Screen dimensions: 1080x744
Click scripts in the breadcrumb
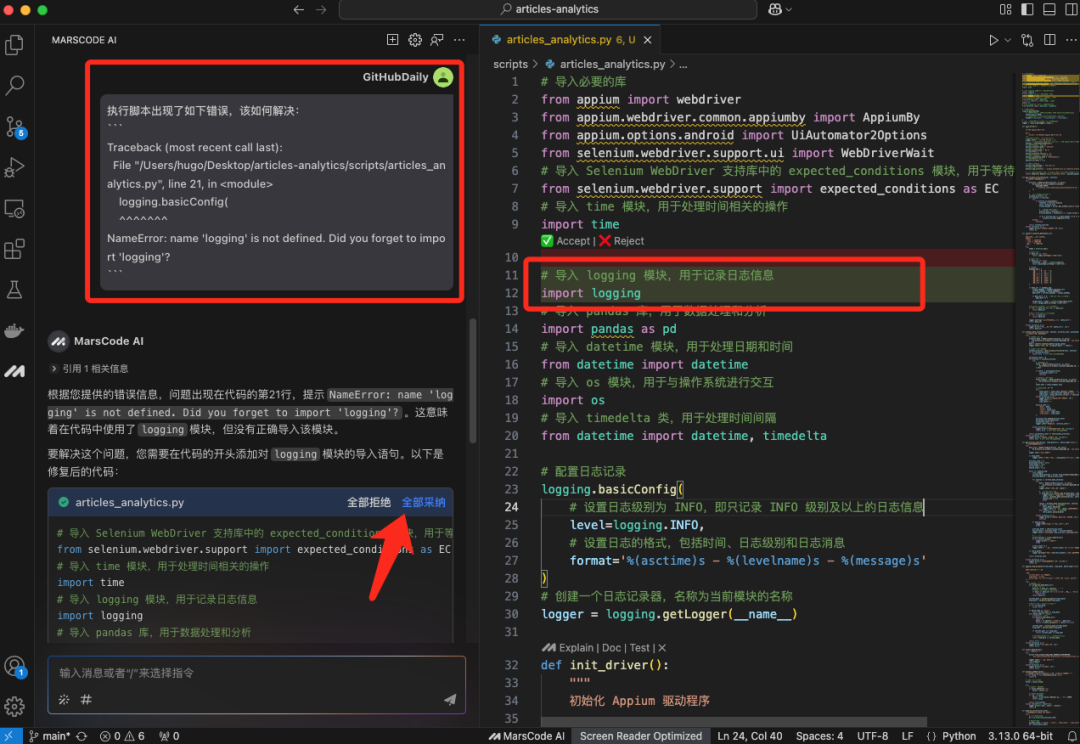(510, 64)
